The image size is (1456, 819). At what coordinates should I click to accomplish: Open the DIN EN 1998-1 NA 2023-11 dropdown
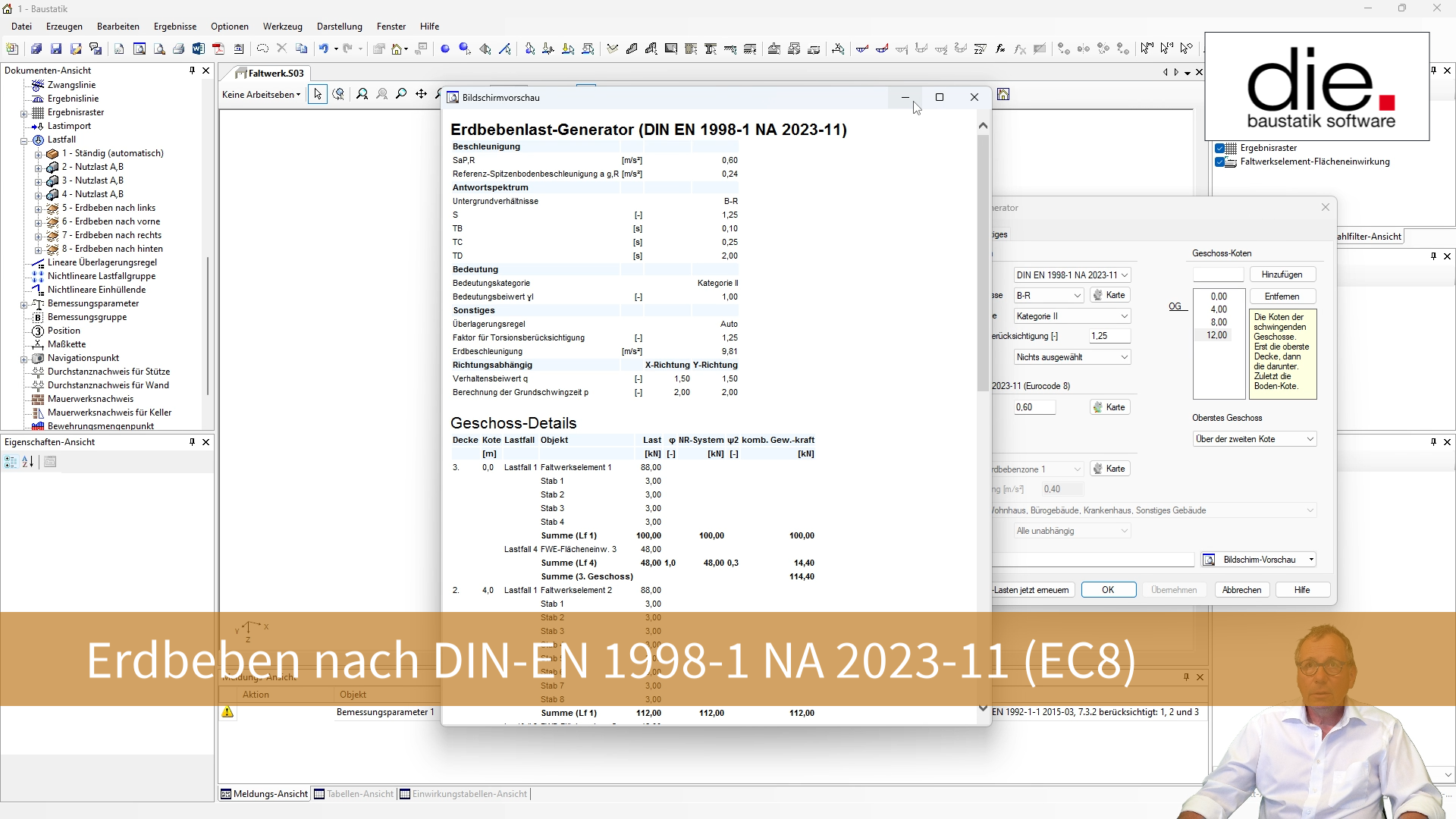point(1072,275)
